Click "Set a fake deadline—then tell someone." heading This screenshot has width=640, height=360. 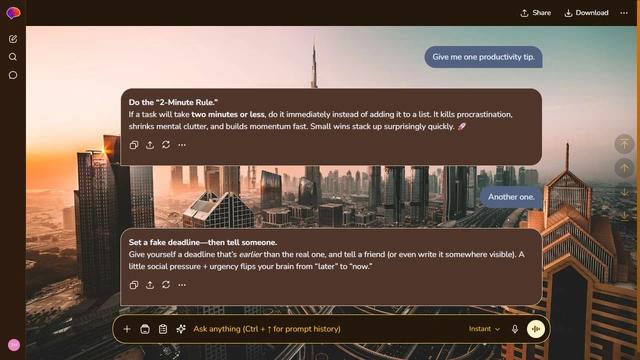203,242
